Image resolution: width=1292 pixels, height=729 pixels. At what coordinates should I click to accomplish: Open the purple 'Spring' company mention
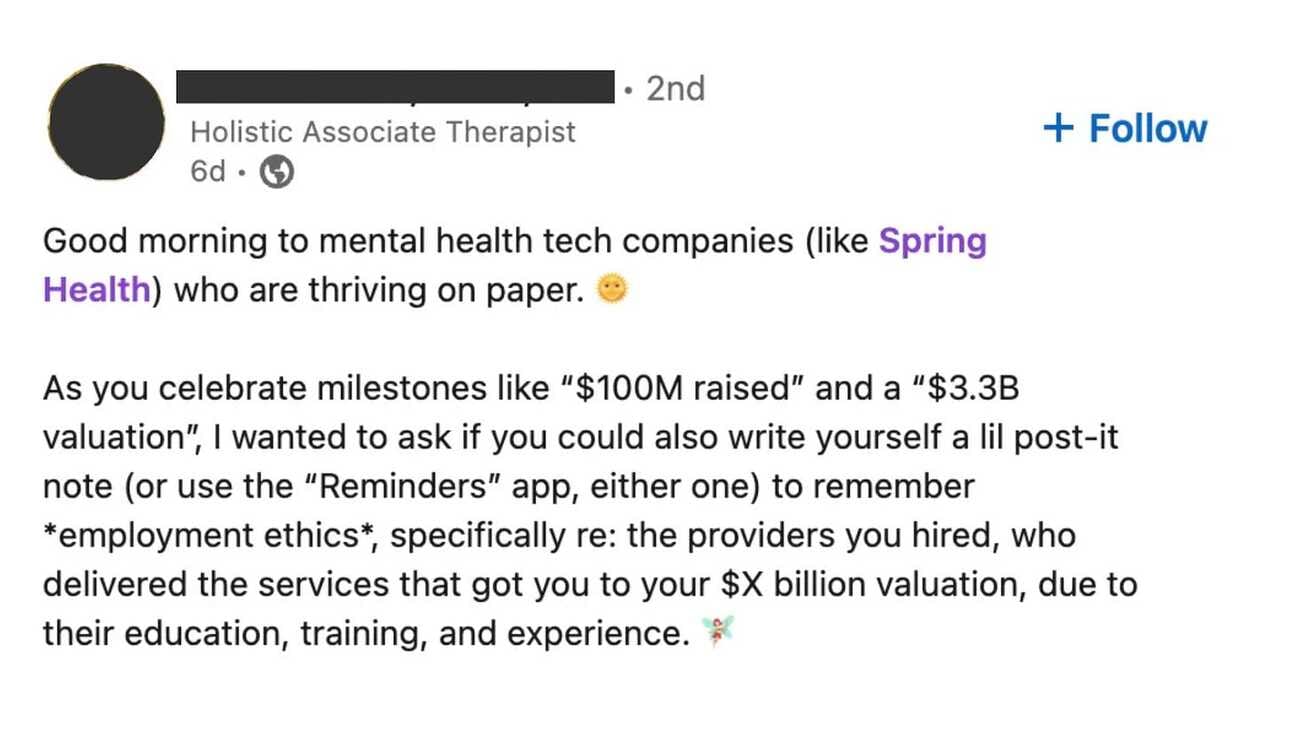932,243
